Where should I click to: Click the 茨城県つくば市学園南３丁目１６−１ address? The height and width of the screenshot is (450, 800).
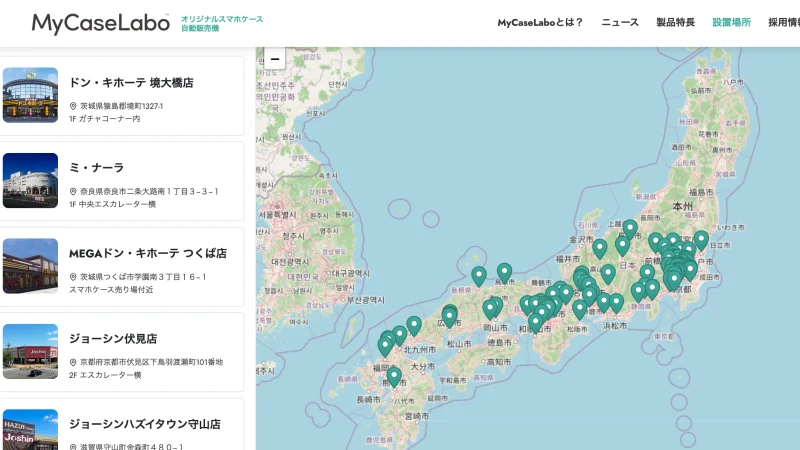point(143,277)
